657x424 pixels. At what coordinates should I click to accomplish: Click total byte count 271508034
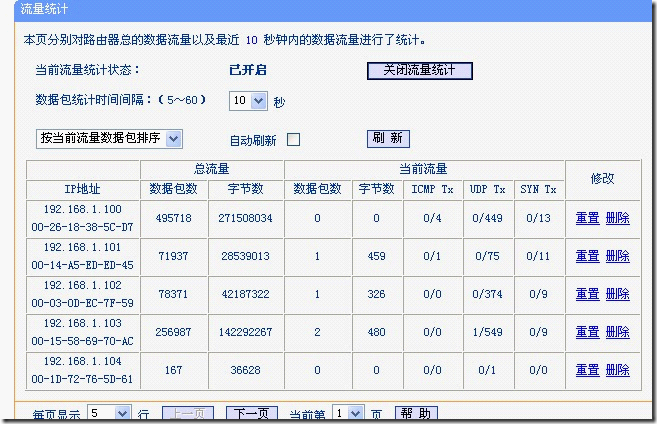(245, 218)
